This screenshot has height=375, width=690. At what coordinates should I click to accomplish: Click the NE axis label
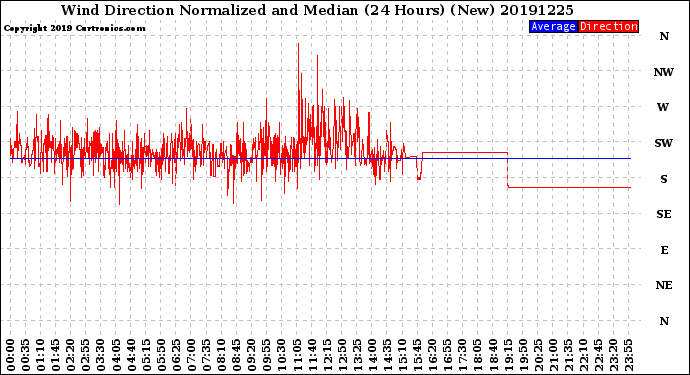664,285
